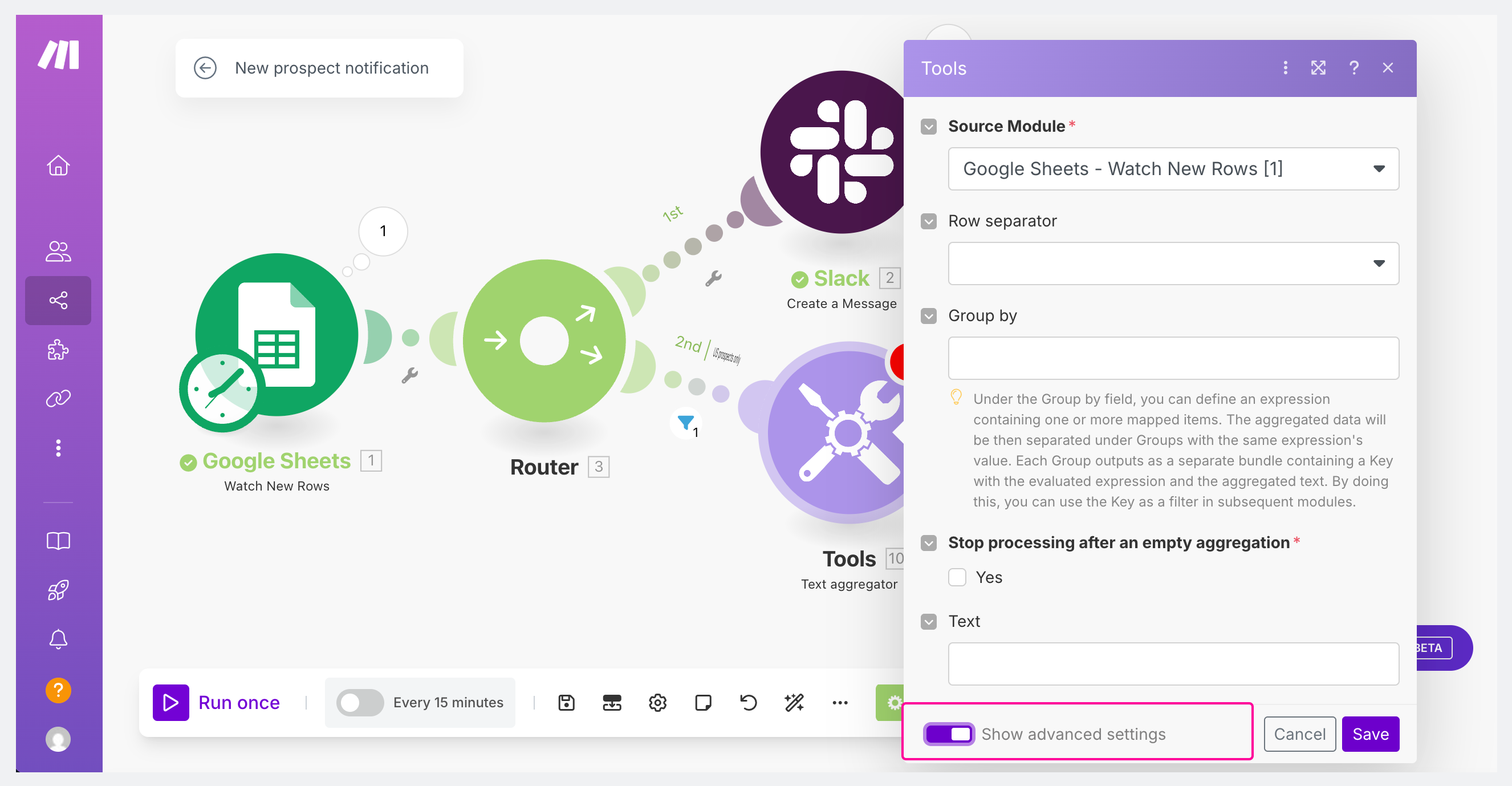The height and width of the screenshot is (786, 1512).
Task: Open the Scenarios share icon in sidebar
Action: click(58, 301)
